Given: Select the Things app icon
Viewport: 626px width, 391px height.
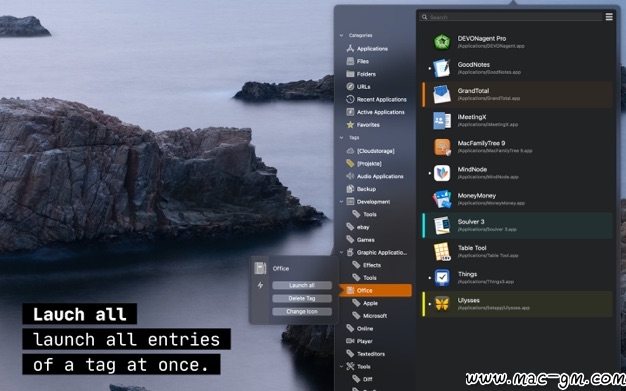Looking at the screenshot, I should click(442, 278).
